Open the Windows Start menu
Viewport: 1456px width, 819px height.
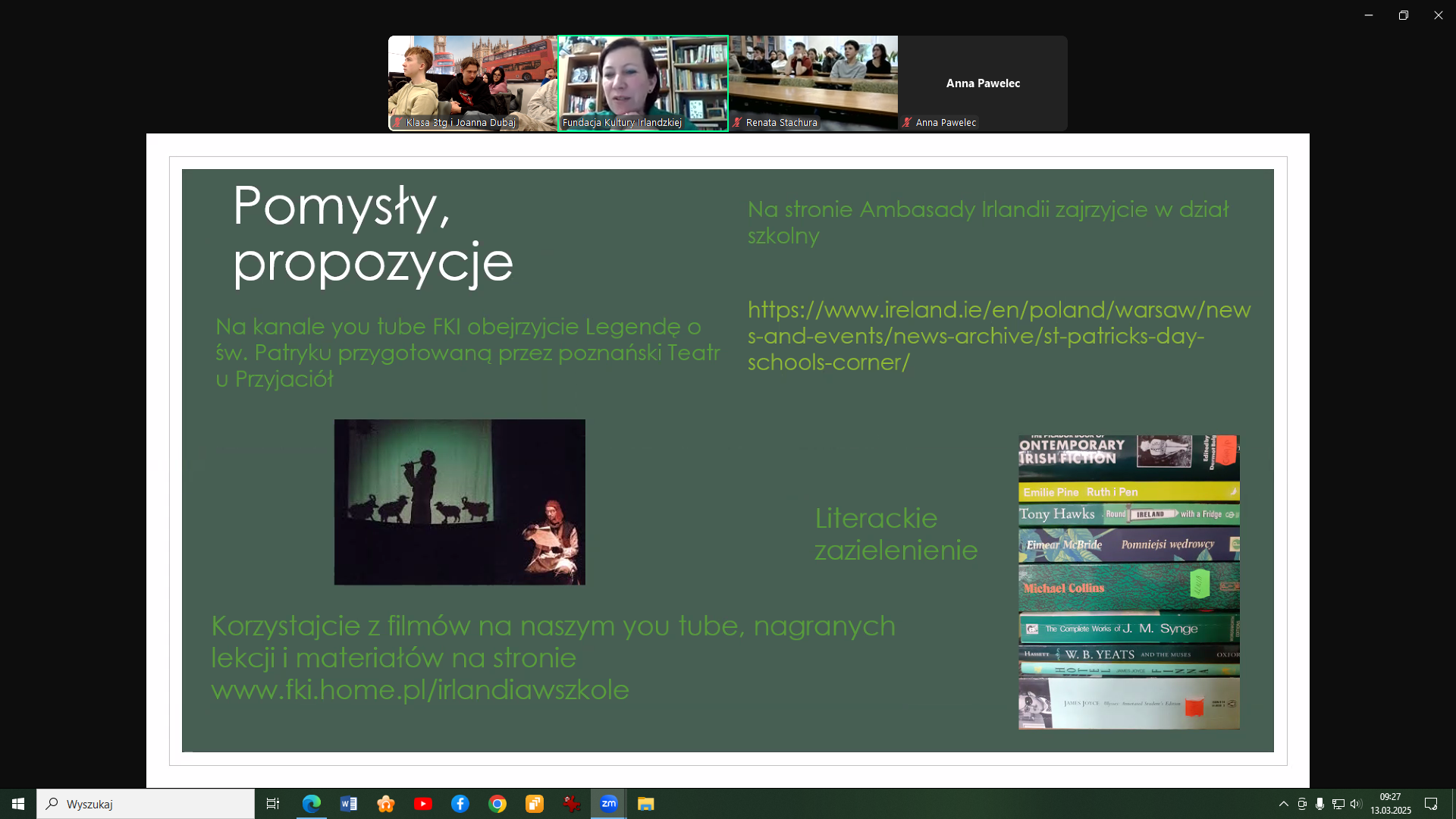pos(18,804)
